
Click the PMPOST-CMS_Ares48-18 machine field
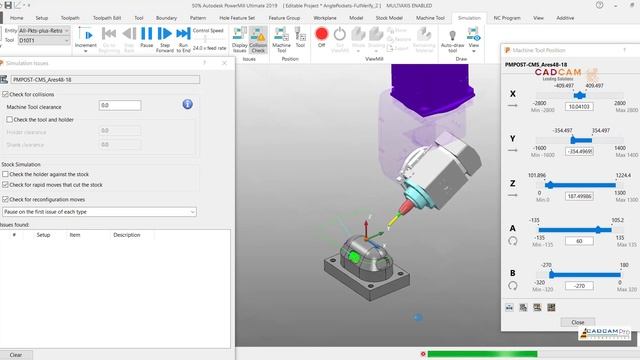(x=105, y=80)
